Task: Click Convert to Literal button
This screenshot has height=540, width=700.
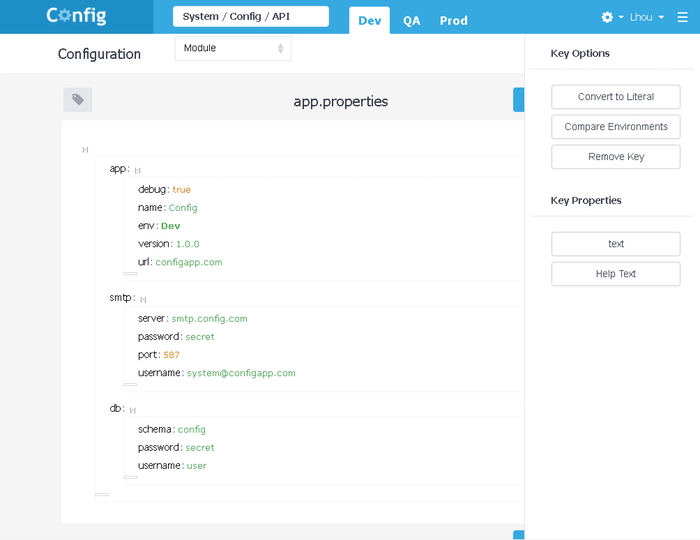Action: pos(616,97)
